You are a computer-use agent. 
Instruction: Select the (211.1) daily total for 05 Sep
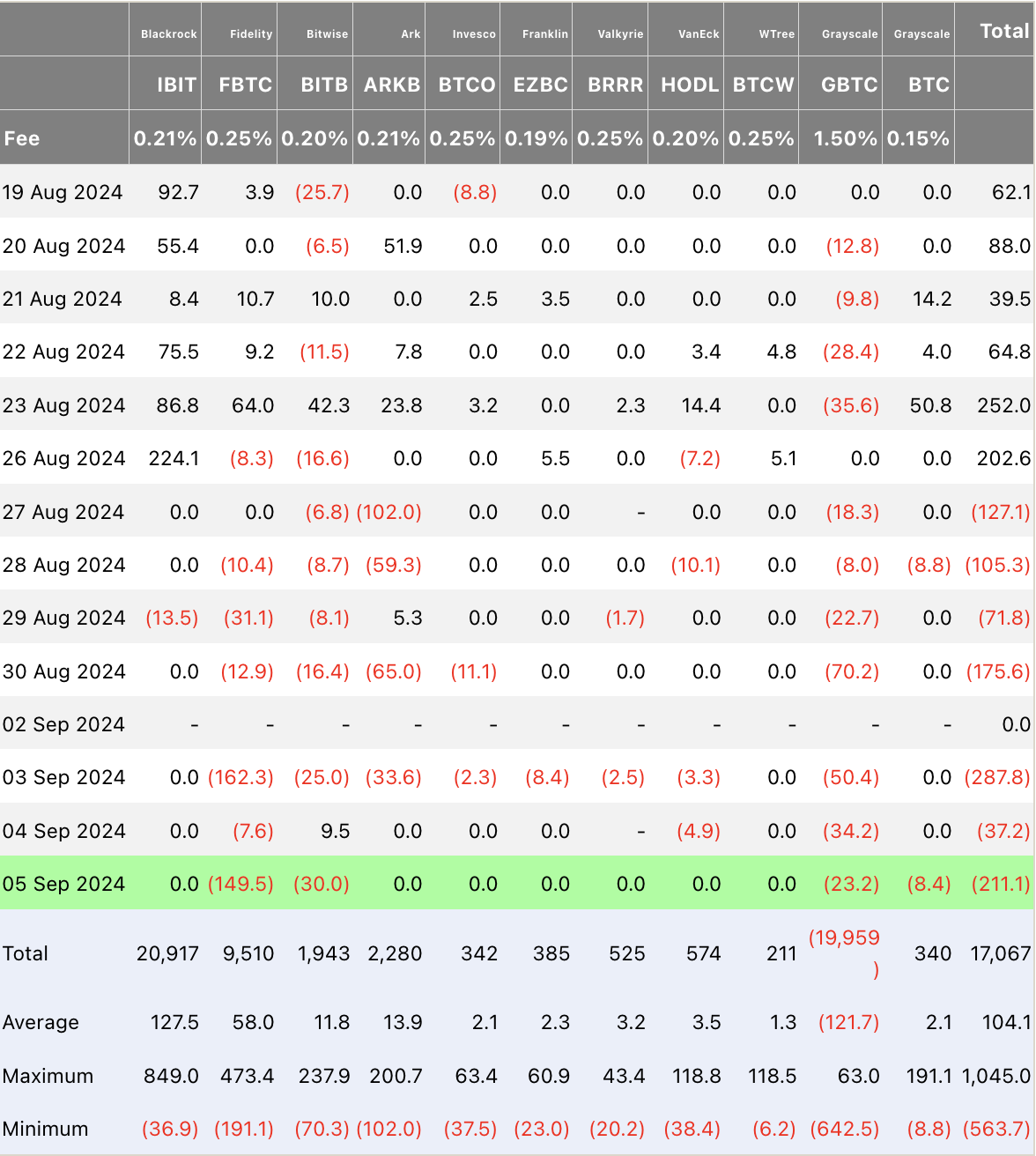tap(1001, 884)
